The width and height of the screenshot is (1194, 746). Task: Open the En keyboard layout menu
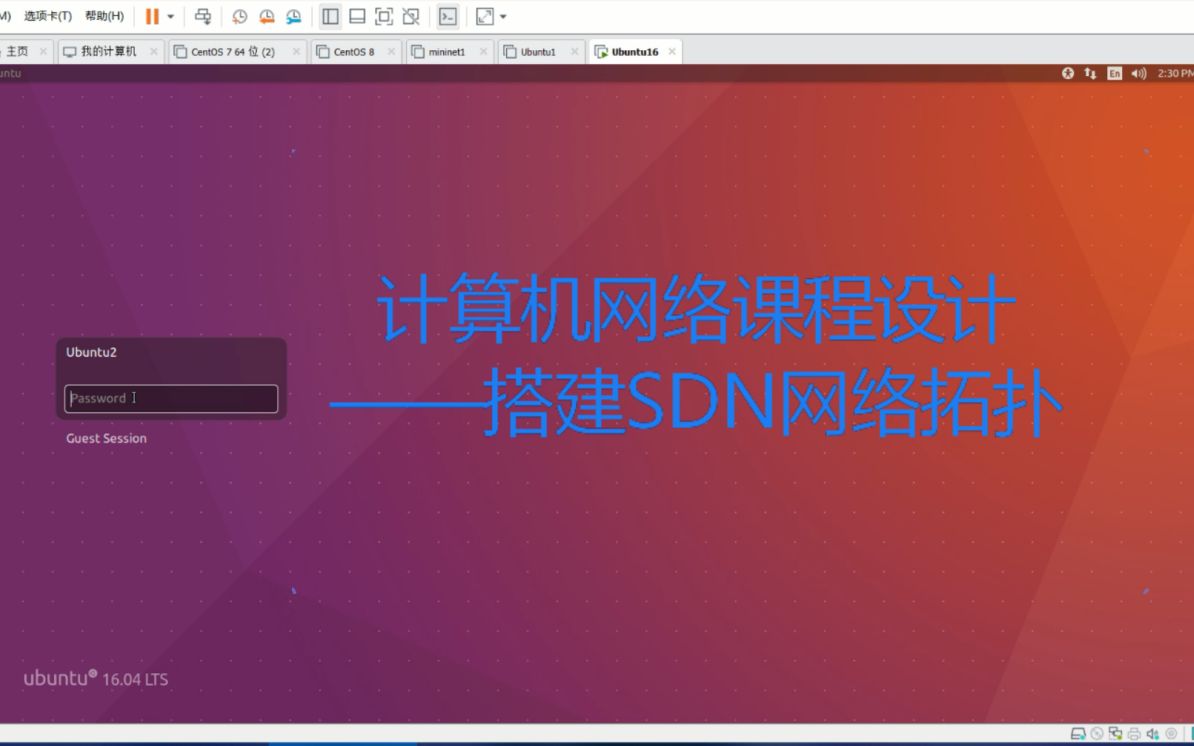point(1113,73)
